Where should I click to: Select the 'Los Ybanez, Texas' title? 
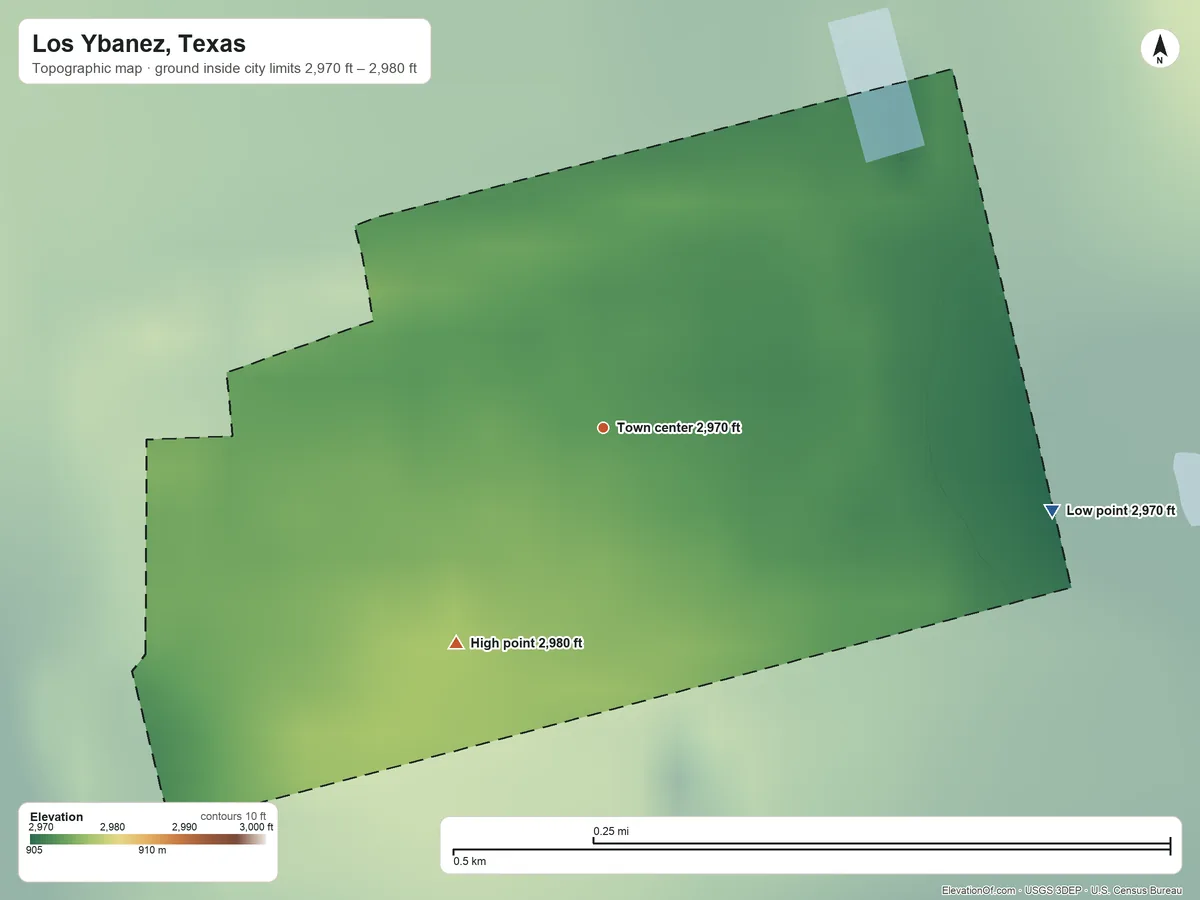pyautogui.click(x=139, y=44)
